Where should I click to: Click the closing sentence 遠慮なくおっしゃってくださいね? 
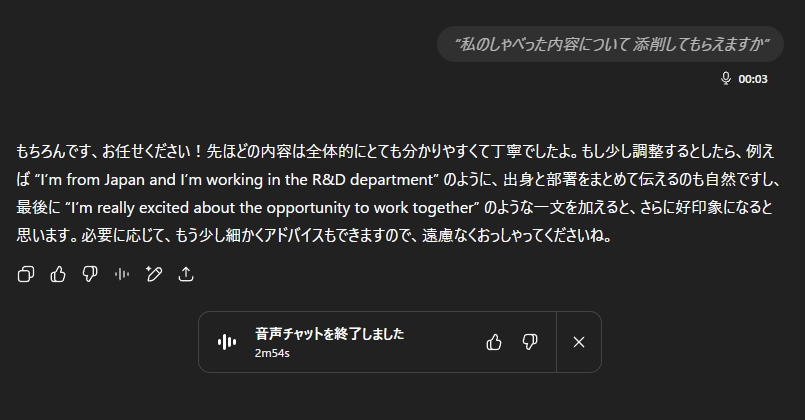513,236
